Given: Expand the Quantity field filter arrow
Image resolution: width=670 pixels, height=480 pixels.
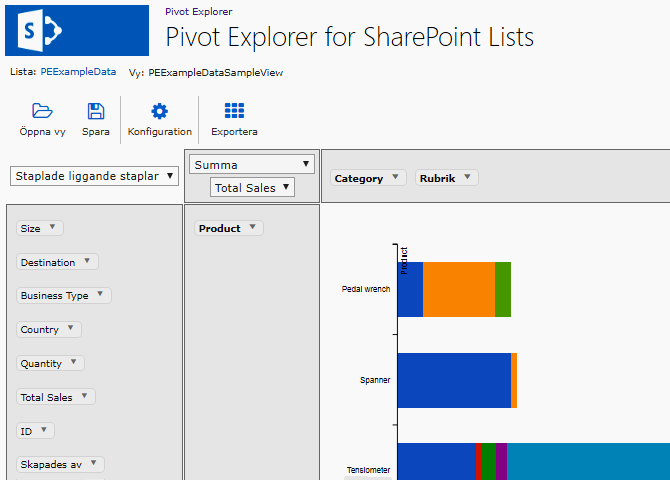Looking at the screenshot, I should pos(73,362).
